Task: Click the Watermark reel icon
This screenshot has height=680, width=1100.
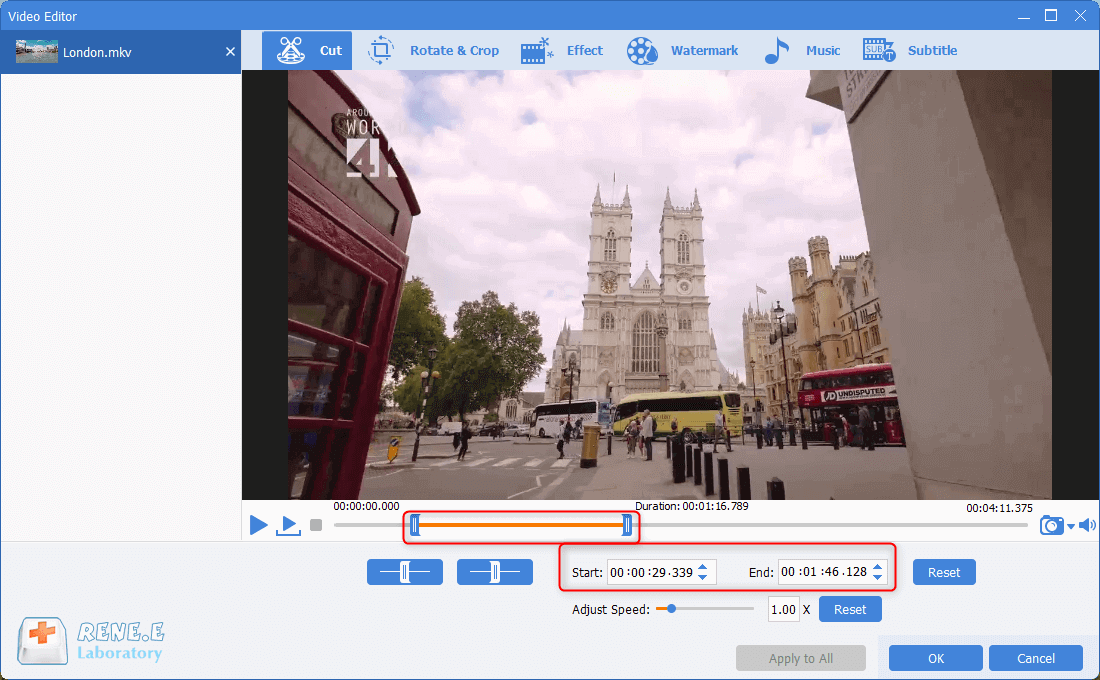Action: pyautogui.click(x=642, y=51)
